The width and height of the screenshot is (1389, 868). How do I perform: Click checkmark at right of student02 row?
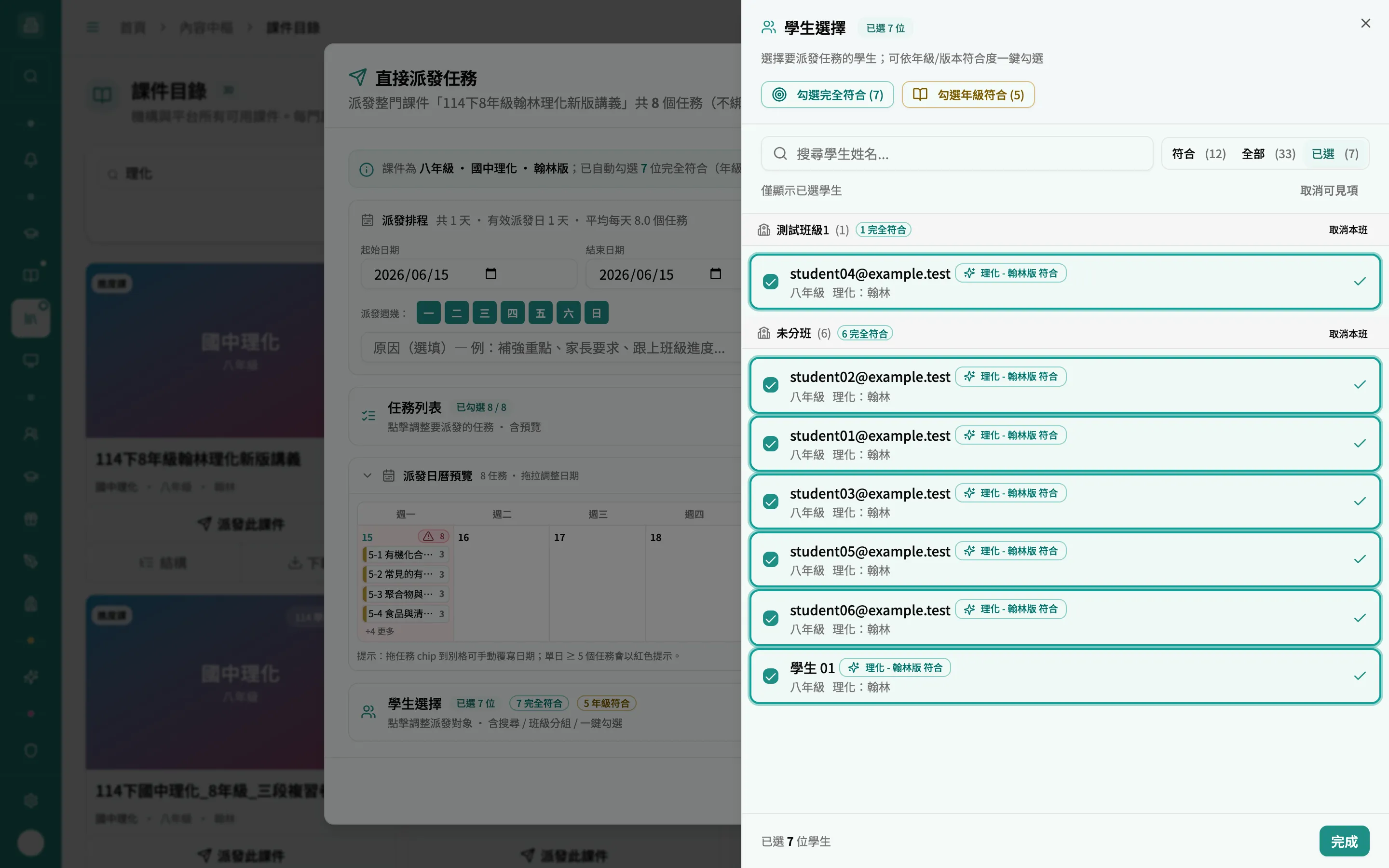(x=1359, y=385)
